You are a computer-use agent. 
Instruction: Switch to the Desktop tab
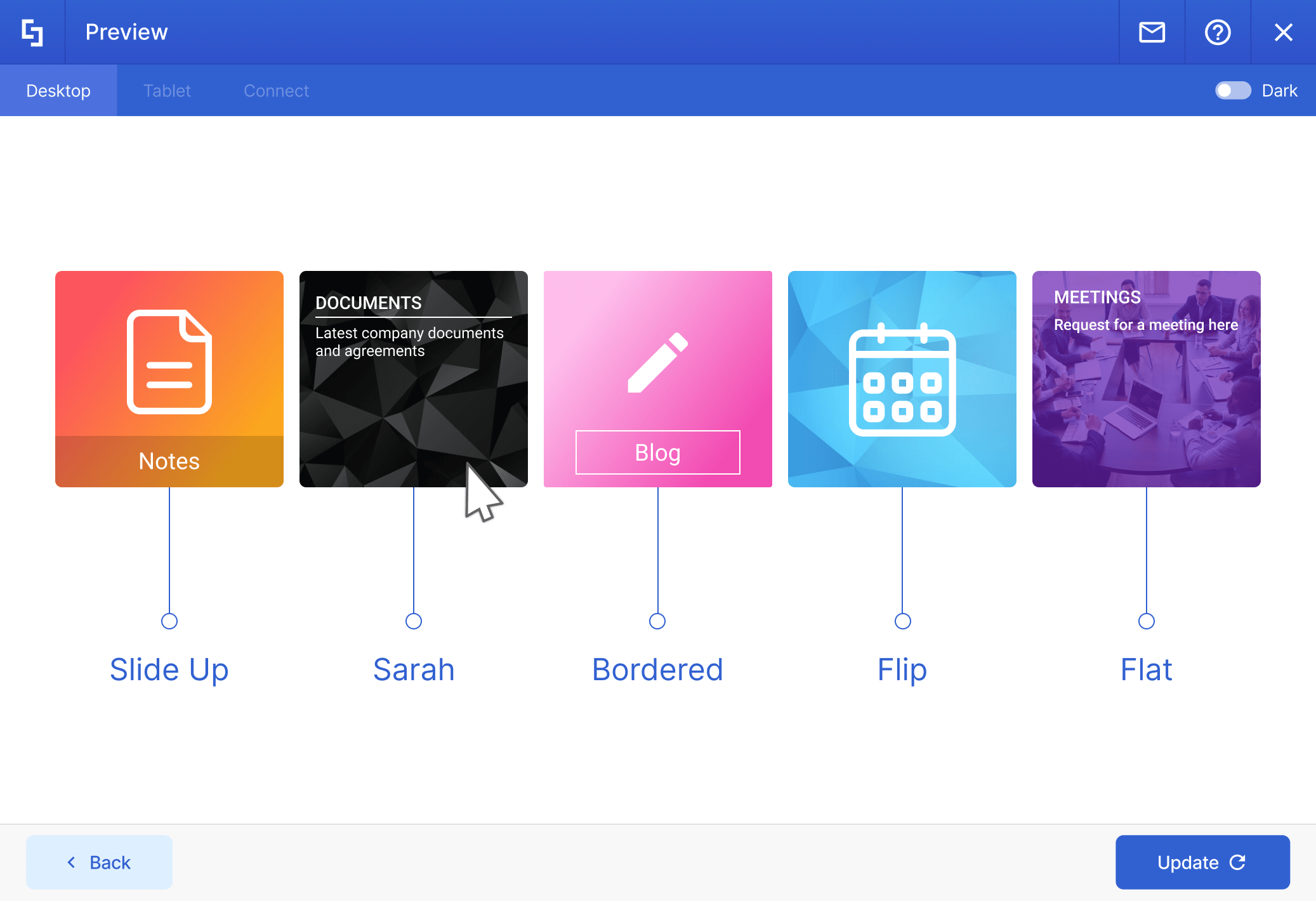point(58,91)
